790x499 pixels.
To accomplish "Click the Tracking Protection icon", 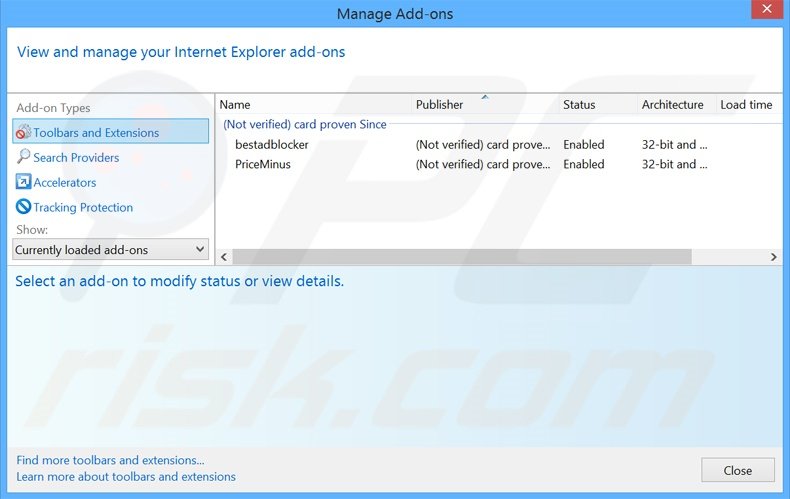I will pos(23,207).
